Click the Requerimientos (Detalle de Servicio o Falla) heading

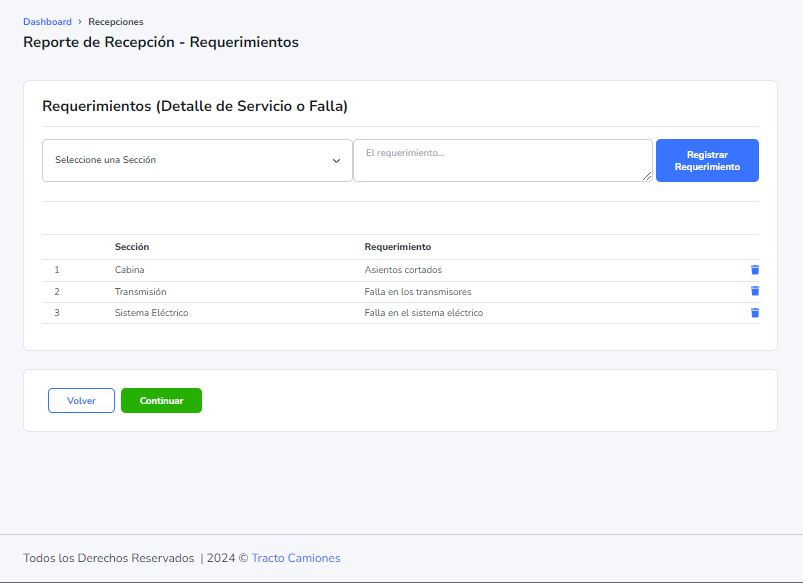[195, 106]
